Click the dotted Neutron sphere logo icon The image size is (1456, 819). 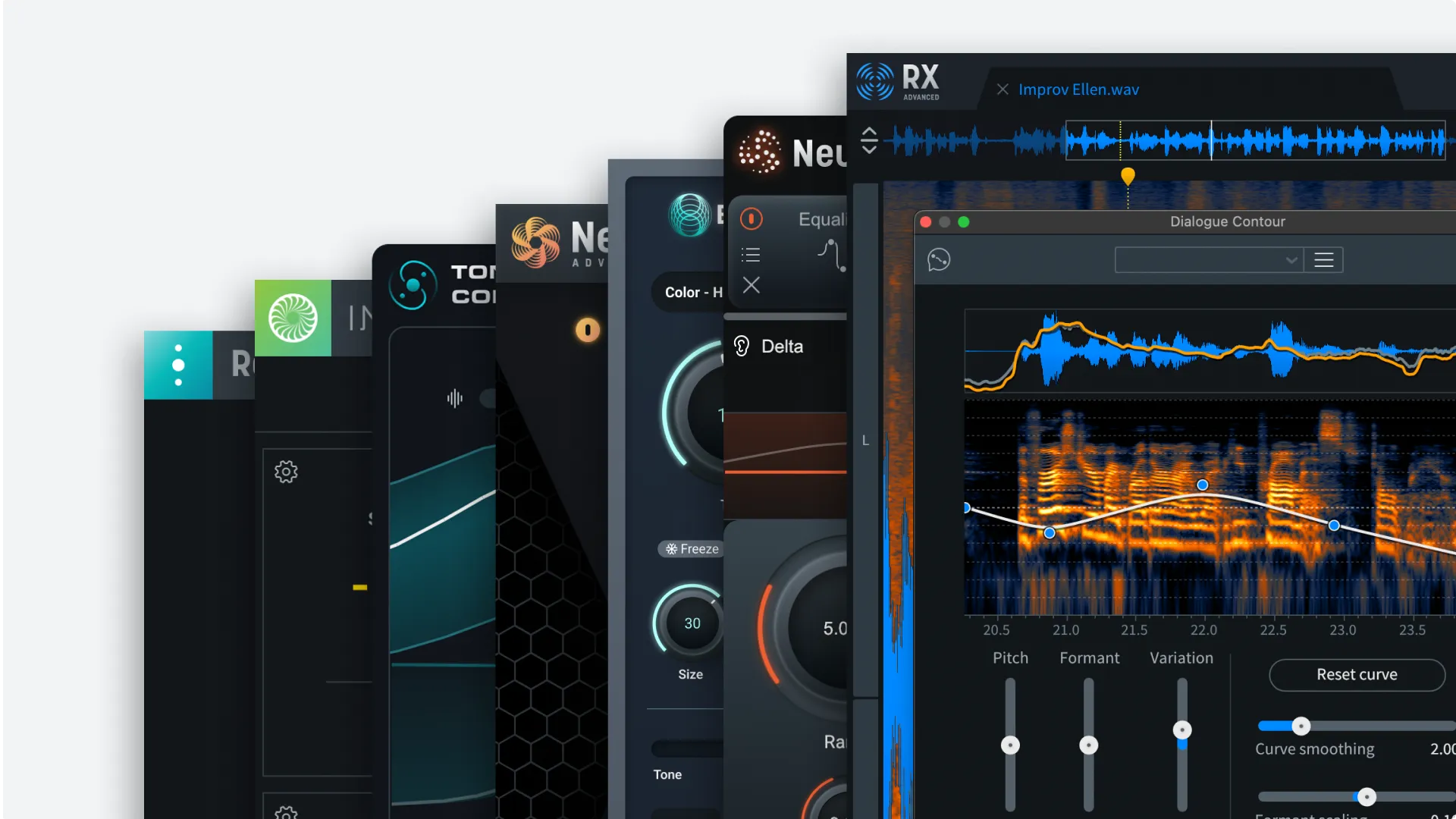pos(758,150)
